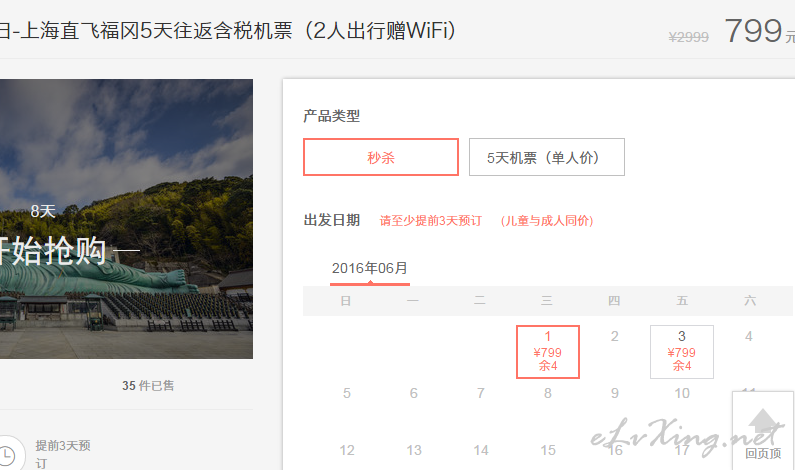Click date 4 in the calendar
Image resolution: width=795 pixels, height=470 pixels.
[x=748, y=336]
